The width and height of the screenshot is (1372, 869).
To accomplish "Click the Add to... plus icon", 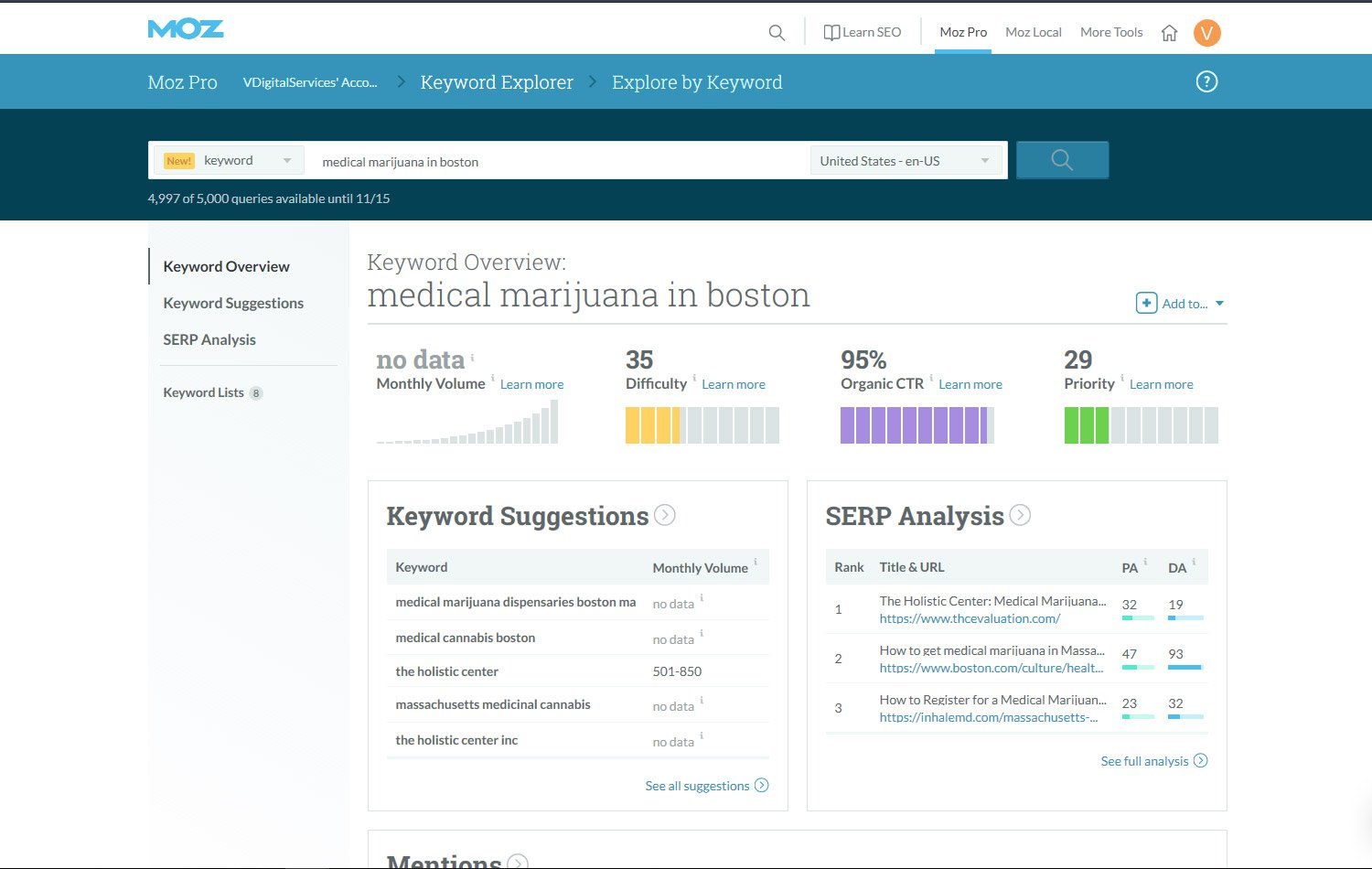I will (x=1146, y=303).
